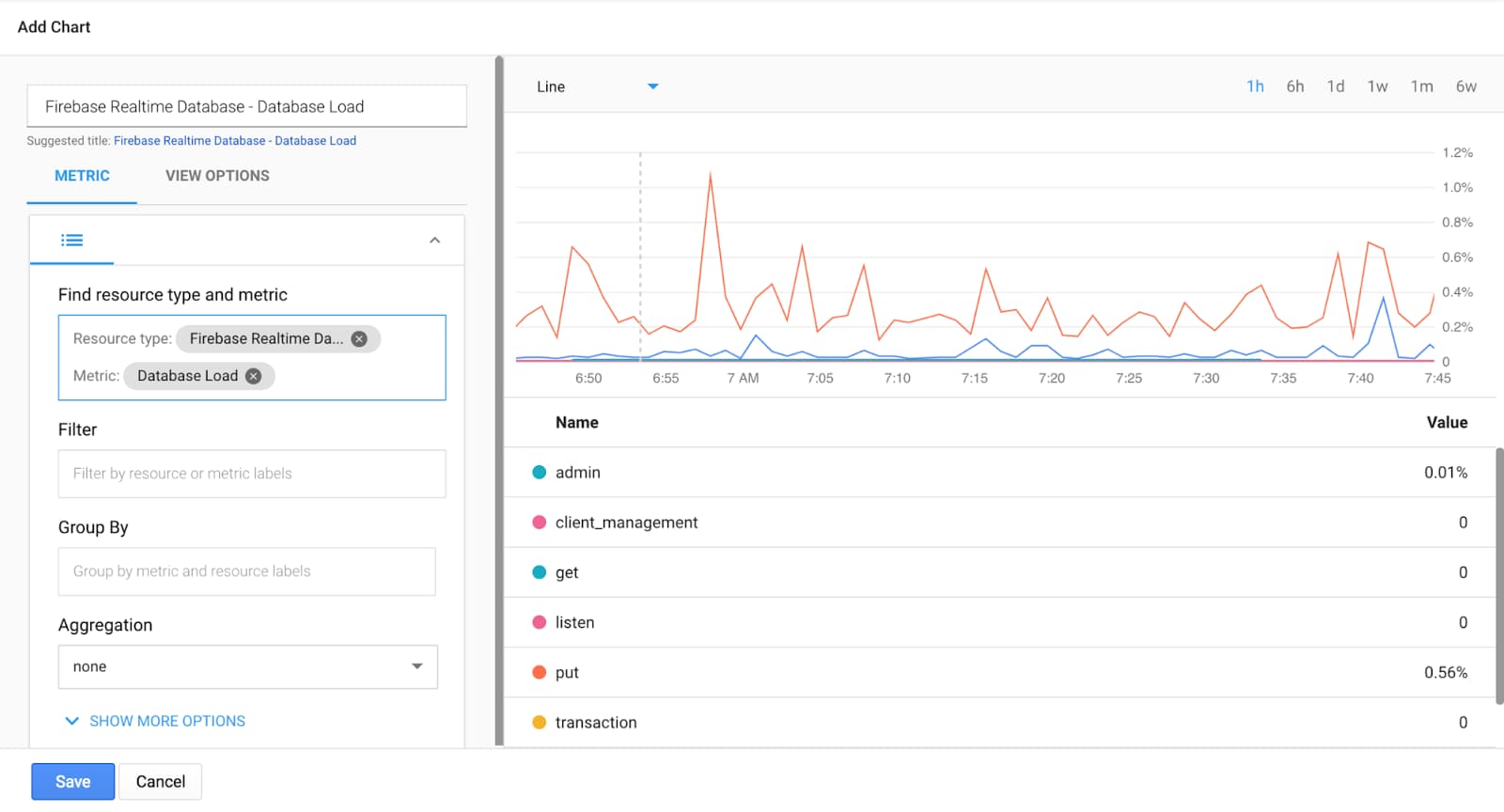Click the Group by metric and resource labels field
The height and width of the screenshot is (812, 1504).
coord(247,571)
